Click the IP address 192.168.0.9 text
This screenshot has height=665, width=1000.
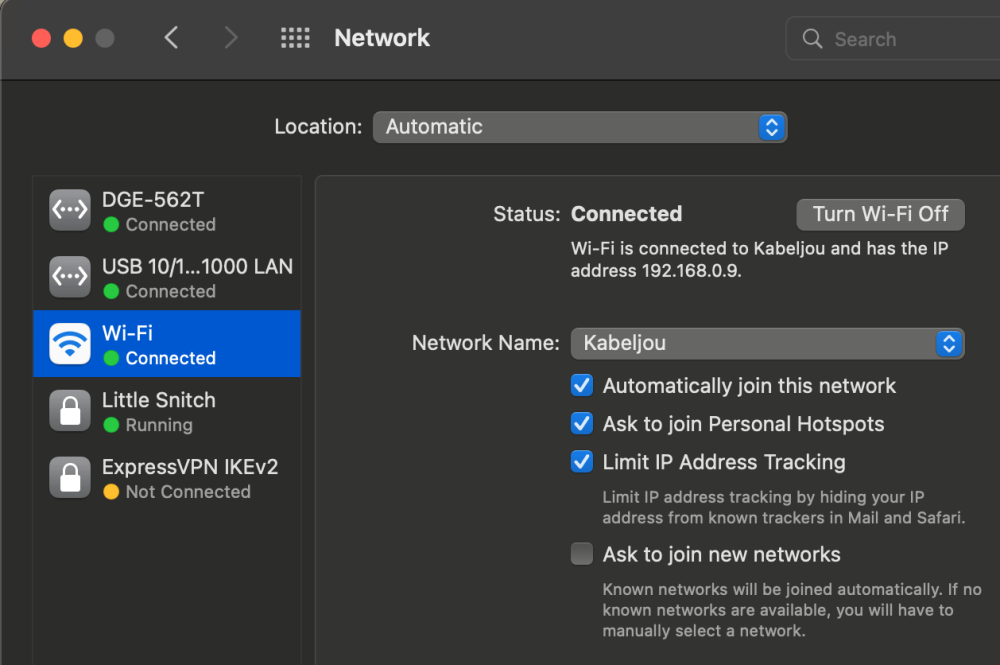click(x=691, y=271)
